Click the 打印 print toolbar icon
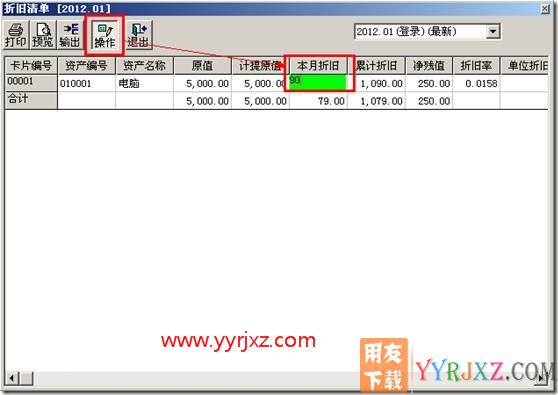Image resolution: width=558 pixels, height=395 pixels. 16,35
